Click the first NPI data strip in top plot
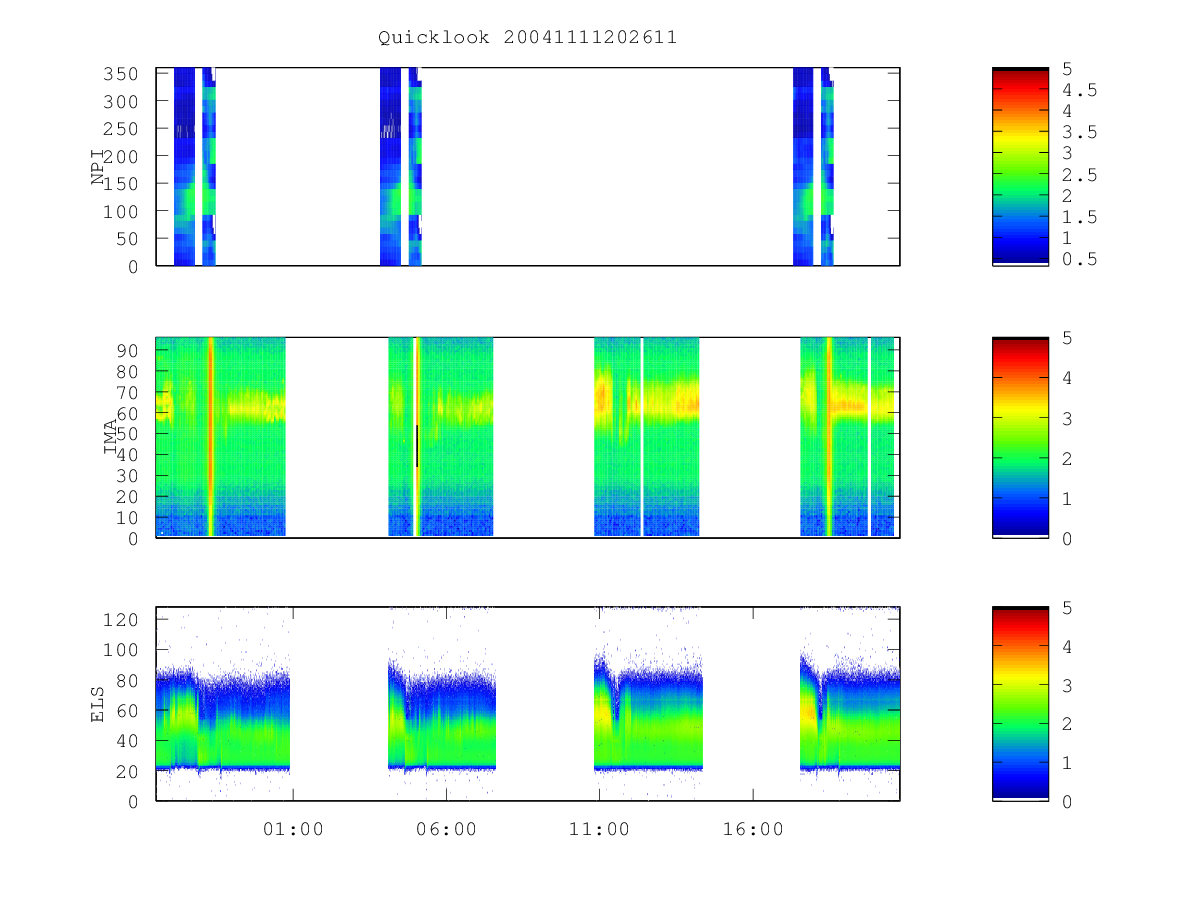The height and width of the screenshot is (900, 1200). [x=184, y=167]
